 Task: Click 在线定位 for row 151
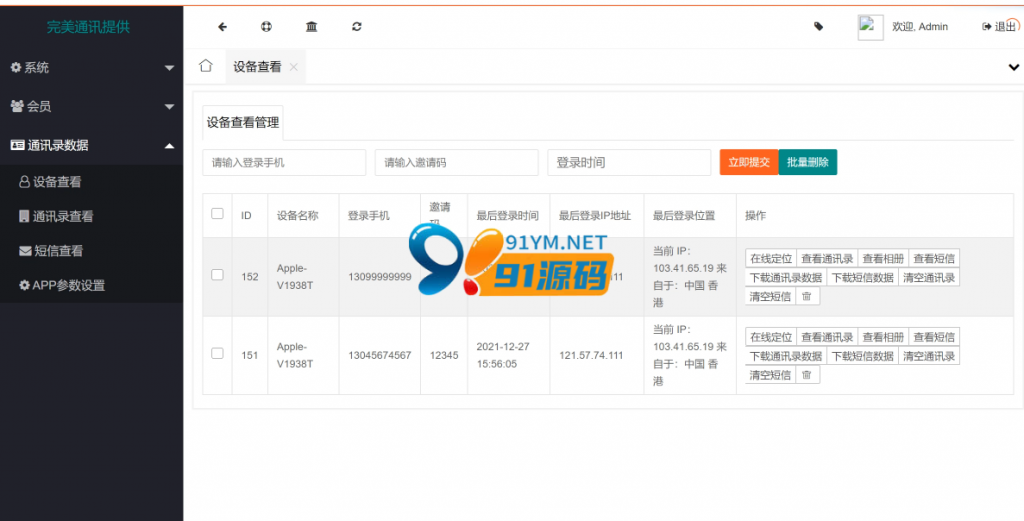(771, 337)
